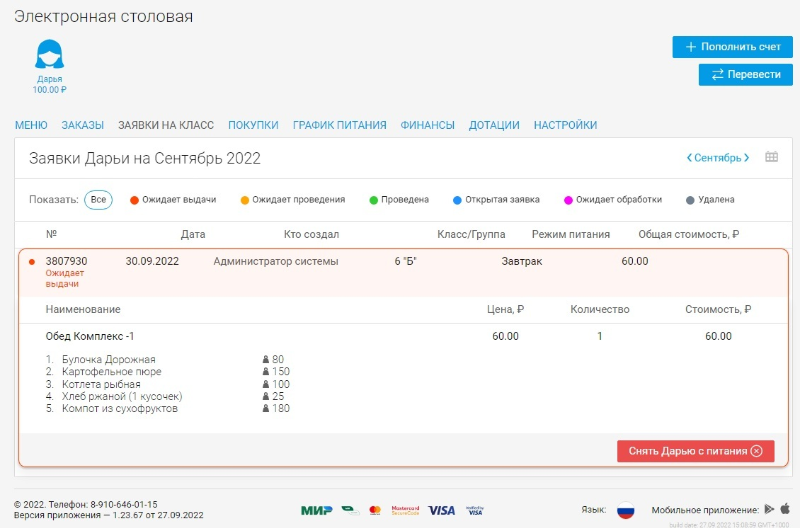The height and width of the screenshot is (528, 800).
Task: Click the Verified by VISA logo
Action: click(475, 510)
